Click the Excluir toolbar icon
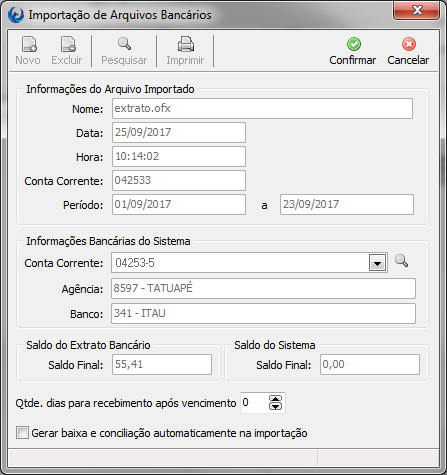 click(68, 44)
